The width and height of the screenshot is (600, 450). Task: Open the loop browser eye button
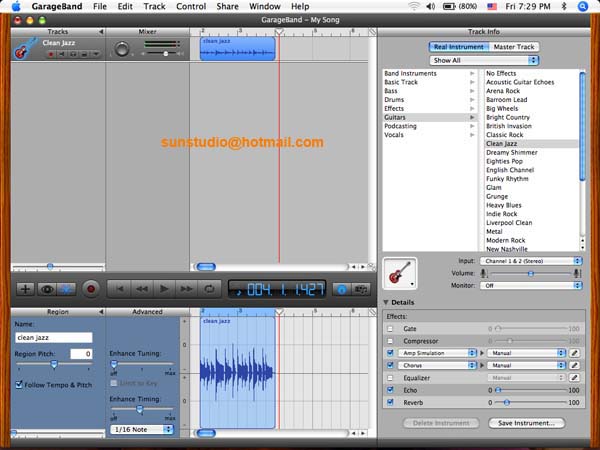point(47,289)
